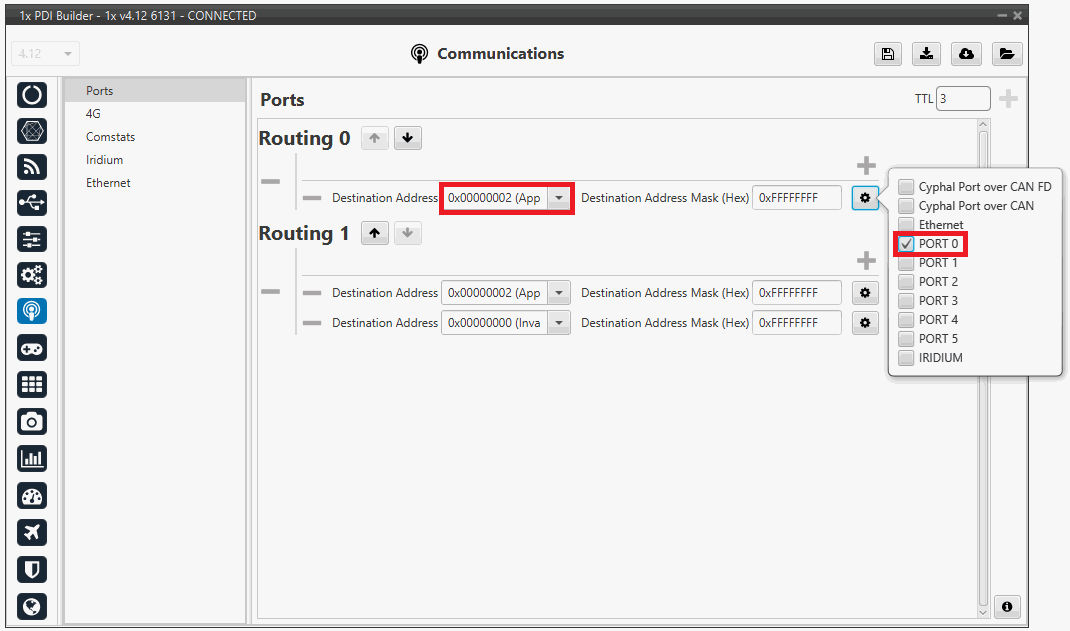The width and height of the screenshot is (1070, 631).
Task: Click the info button at bottom right
Action: [1007, 607]
